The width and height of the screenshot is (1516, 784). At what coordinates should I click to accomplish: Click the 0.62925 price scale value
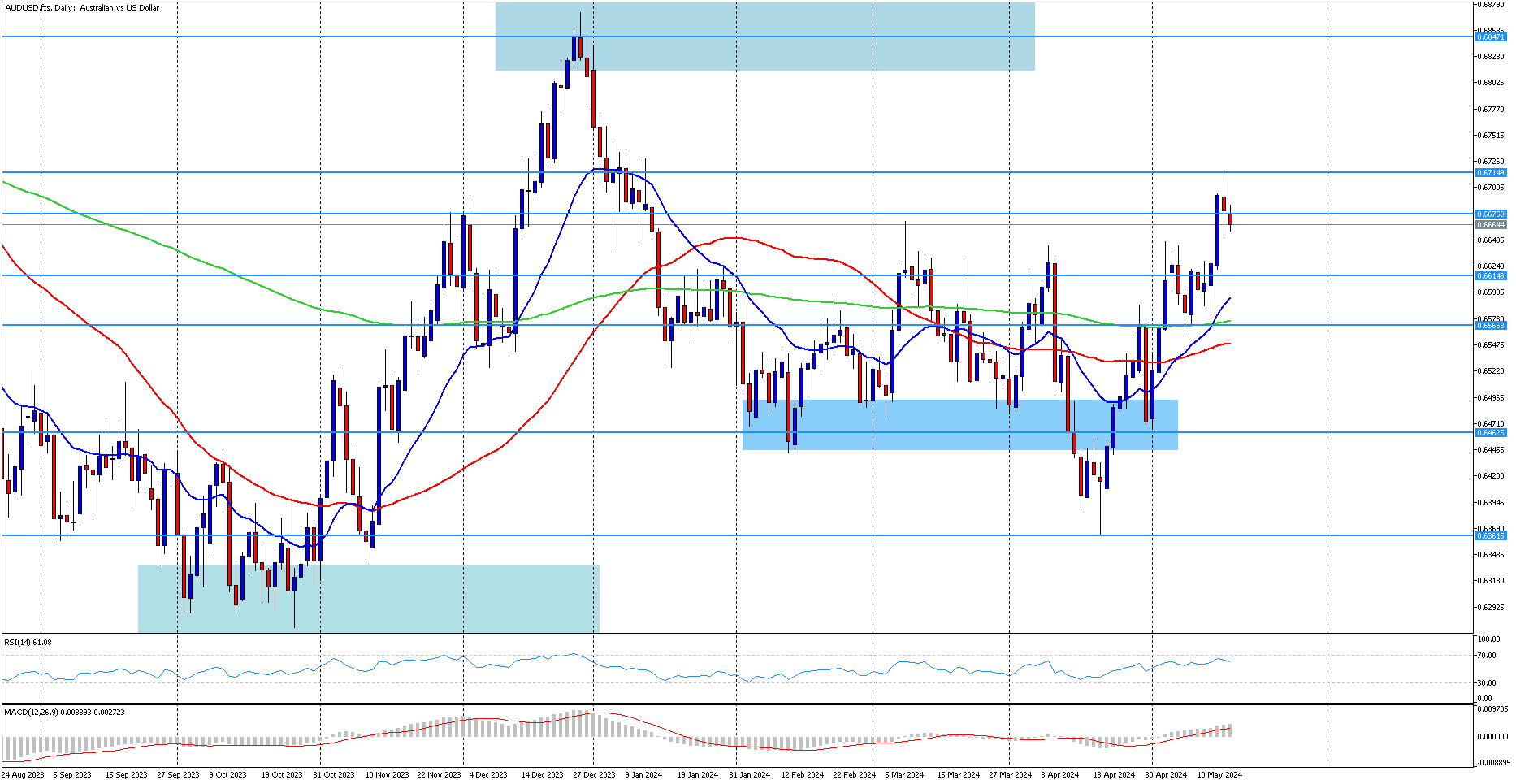click(1491, 607)
